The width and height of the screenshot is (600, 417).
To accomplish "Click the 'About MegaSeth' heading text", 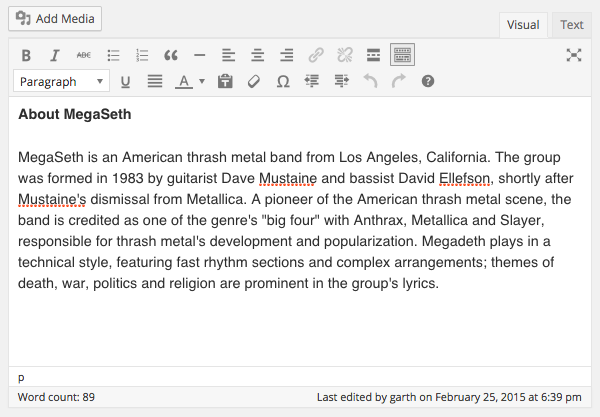I will click(75, 114).
